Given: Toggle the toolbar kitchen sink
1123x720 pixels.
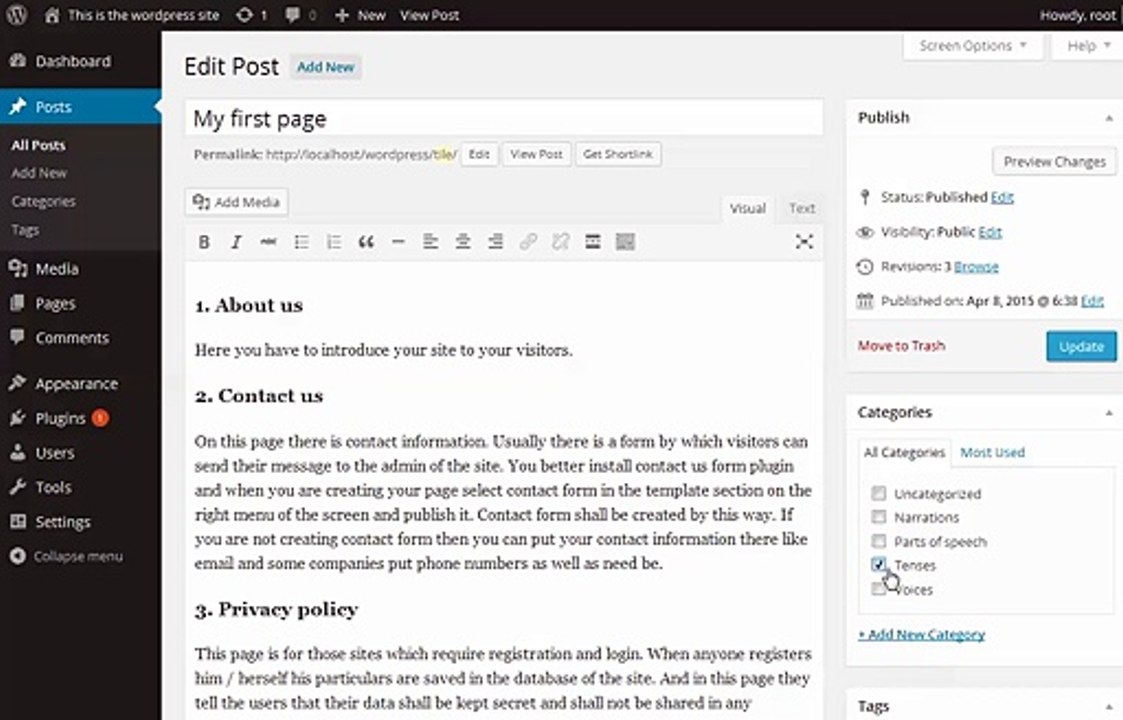Looking at the screenshot, I should pos(625,242).
